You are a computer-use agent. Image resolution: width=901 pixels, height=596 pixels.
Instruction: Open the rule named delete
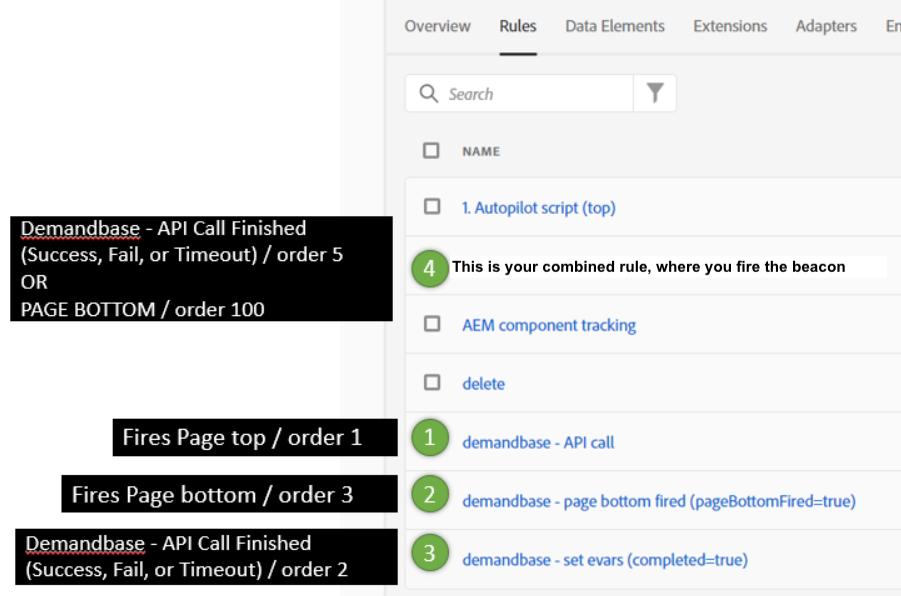483,384
